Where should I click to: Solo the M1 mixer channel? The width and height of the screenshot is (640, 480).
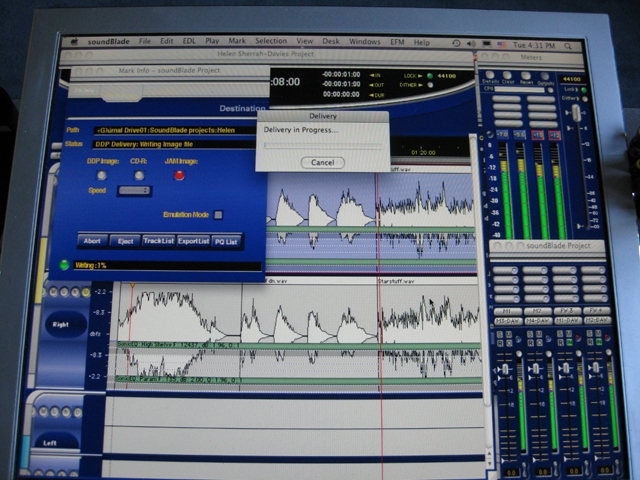[500, 334]
